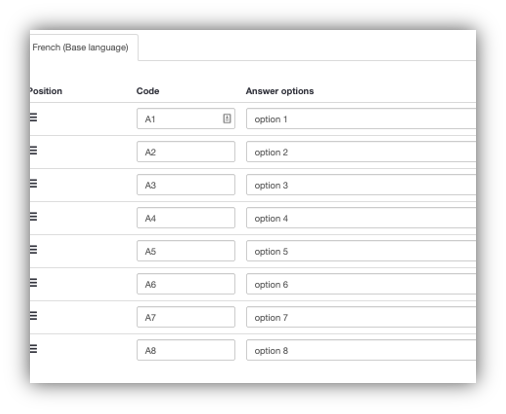Click the option 8 answer field

point(361,350)
